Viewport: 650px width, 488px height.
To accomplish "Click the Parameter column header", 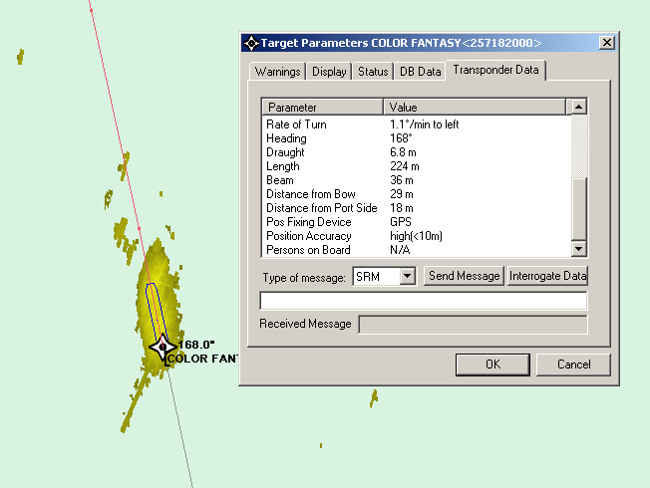I will [x=322, y=107].
